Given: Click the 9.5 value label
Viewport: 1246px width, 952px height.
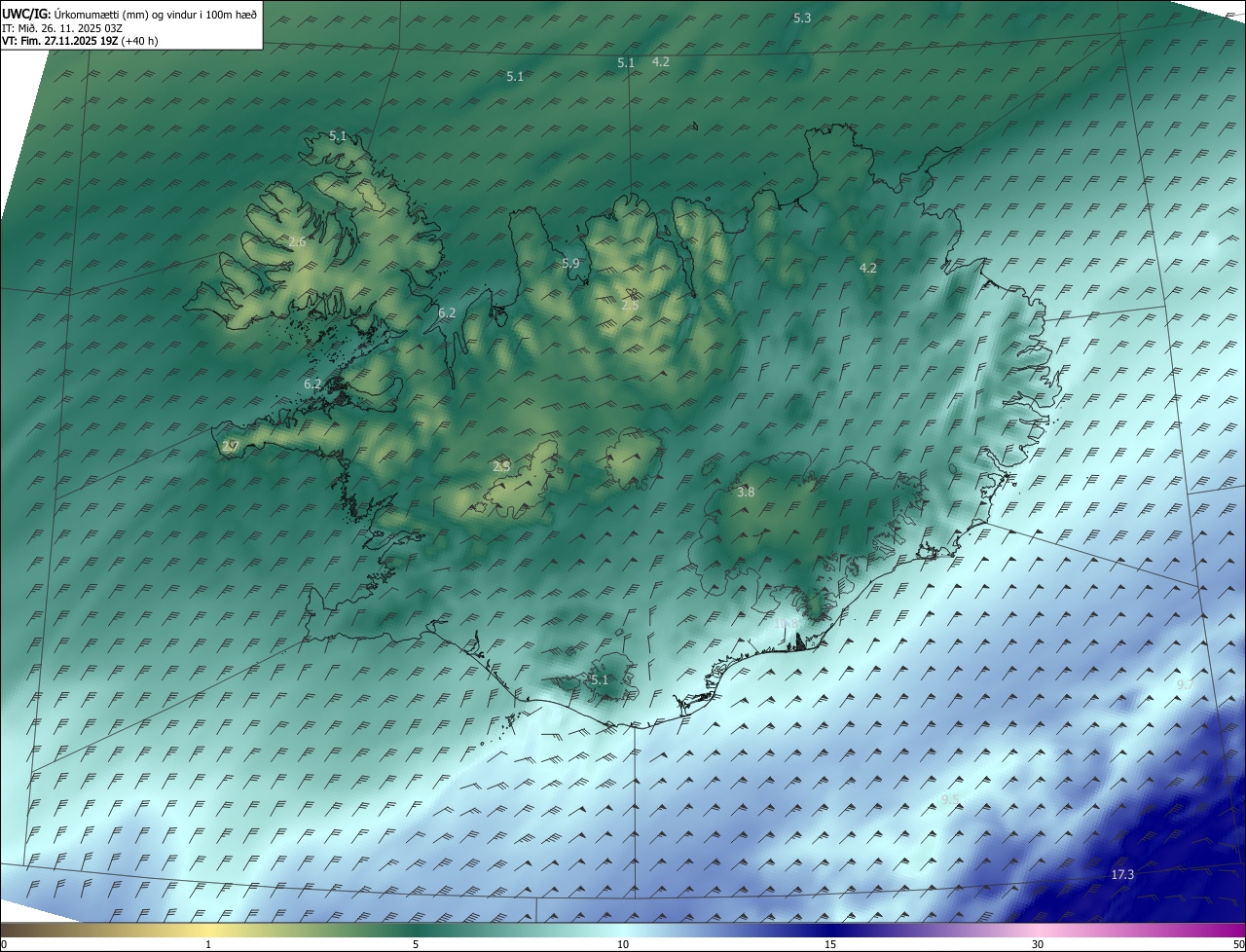Looking at the screenshot, I should (x=950, y=799).
